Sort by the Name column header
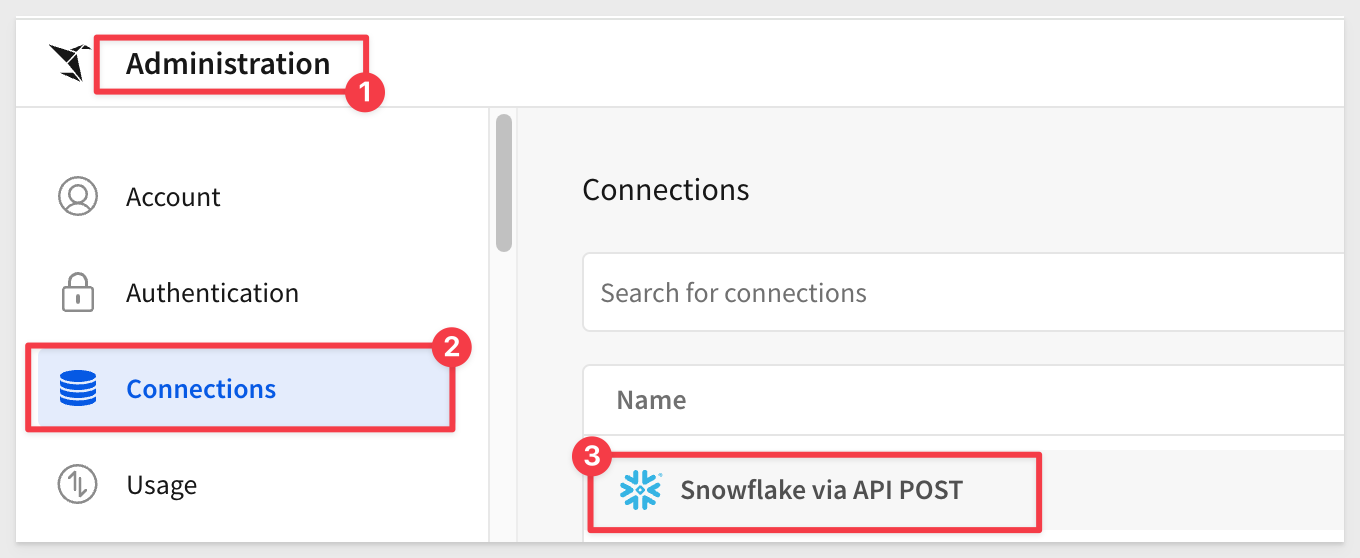The image size is (1360, 558). click(x=651, y=401)
